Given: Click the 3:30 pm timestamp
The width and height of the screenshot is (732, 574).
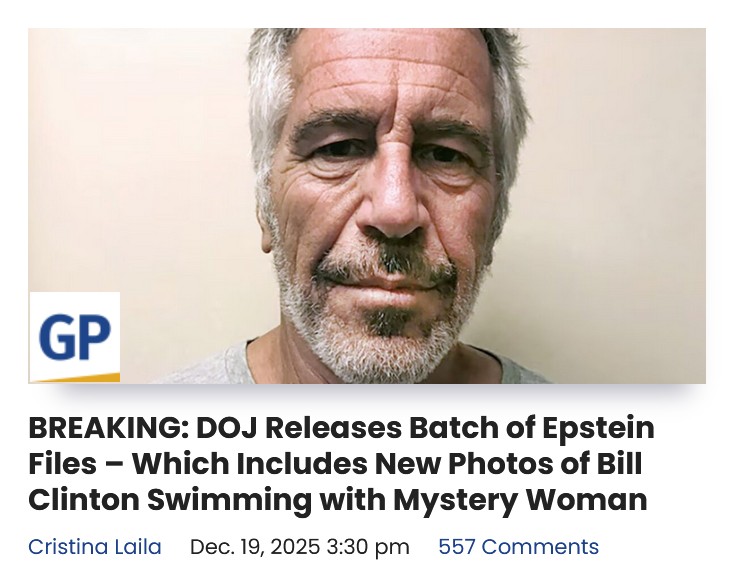Looking at the screenshot, I should tap(368, 547).
